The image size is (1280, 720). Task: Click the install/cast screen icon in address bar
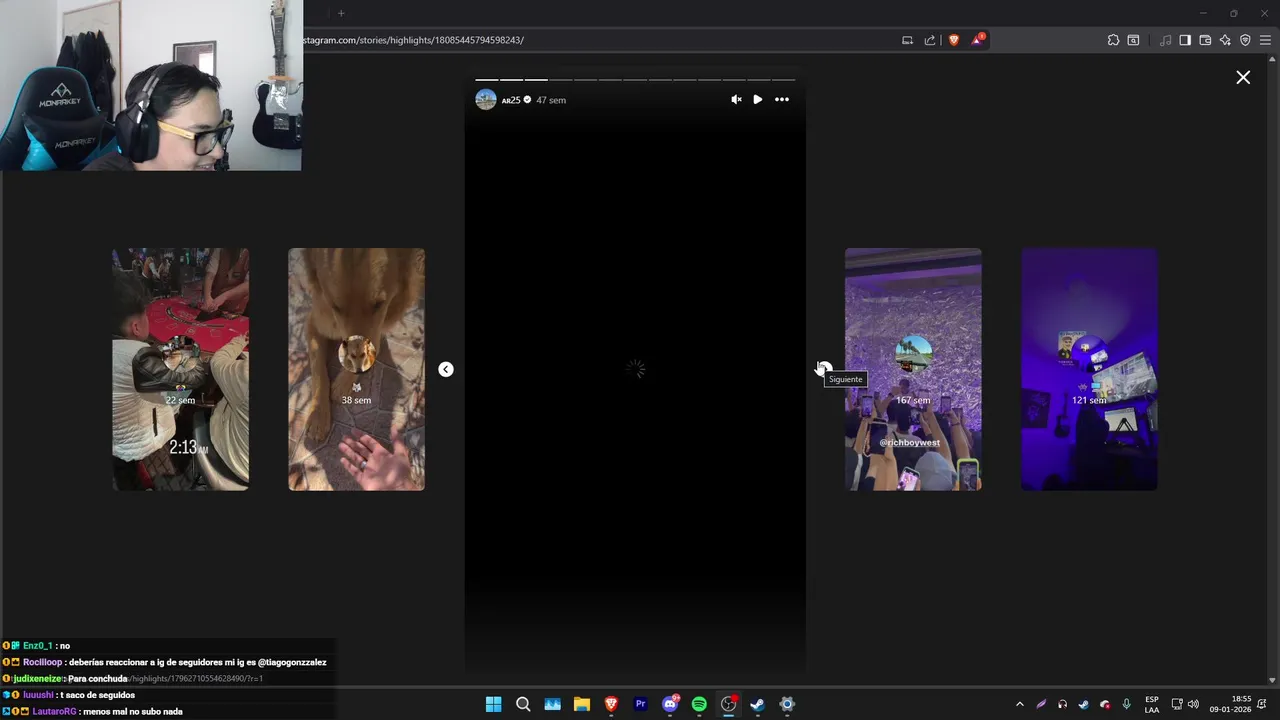907,40
